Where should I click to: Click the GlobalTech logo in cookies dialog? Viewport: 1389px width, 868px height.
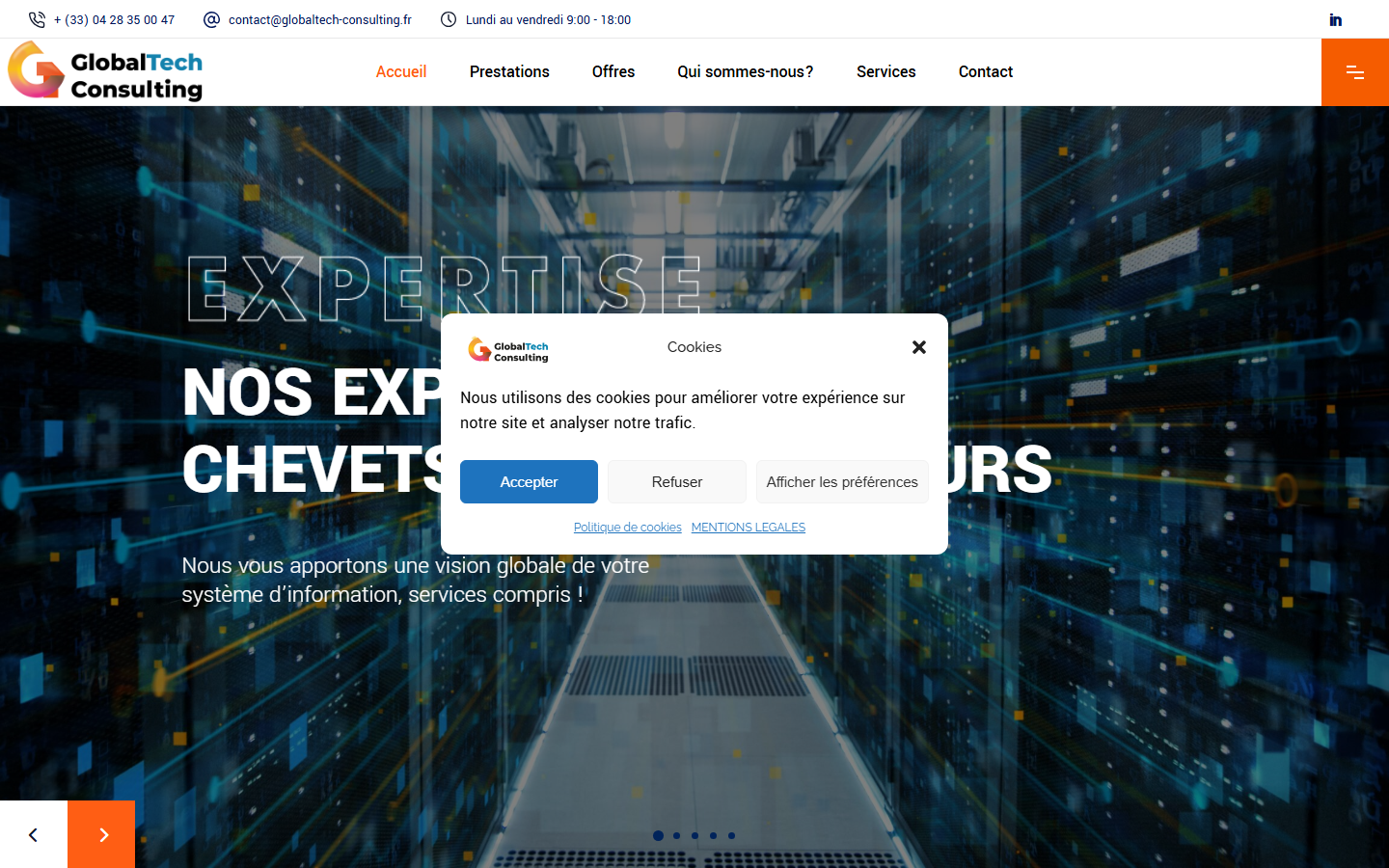pyautogui.click(x=508, y=350)
